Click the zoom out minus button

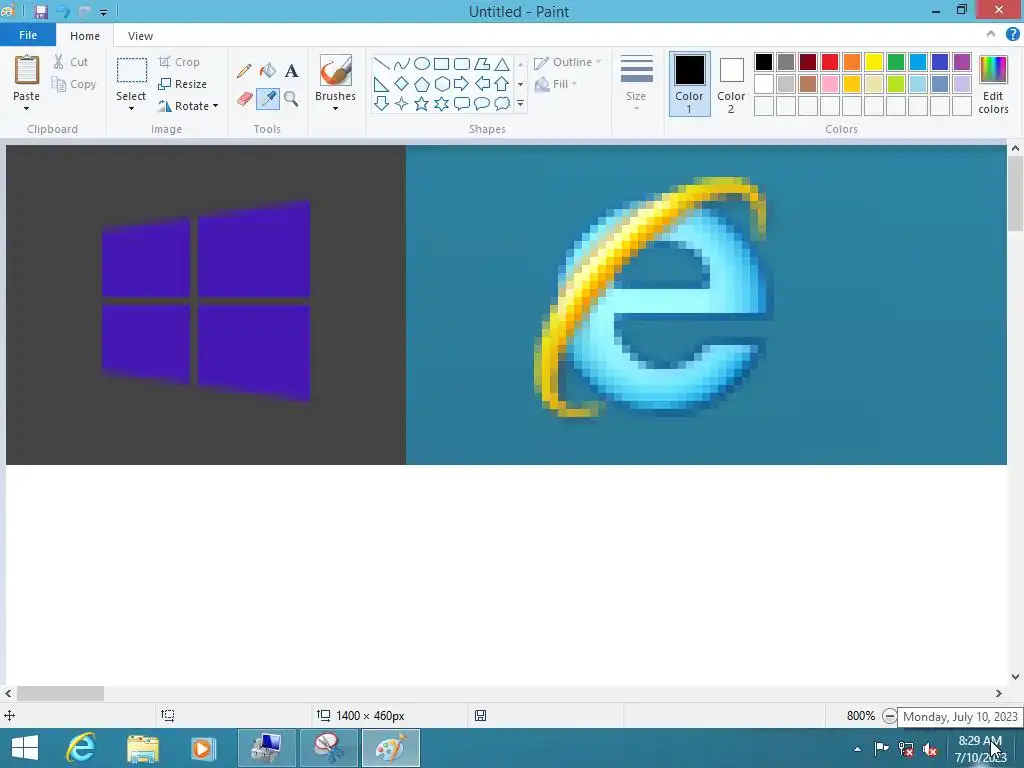[x=889, y=716]
